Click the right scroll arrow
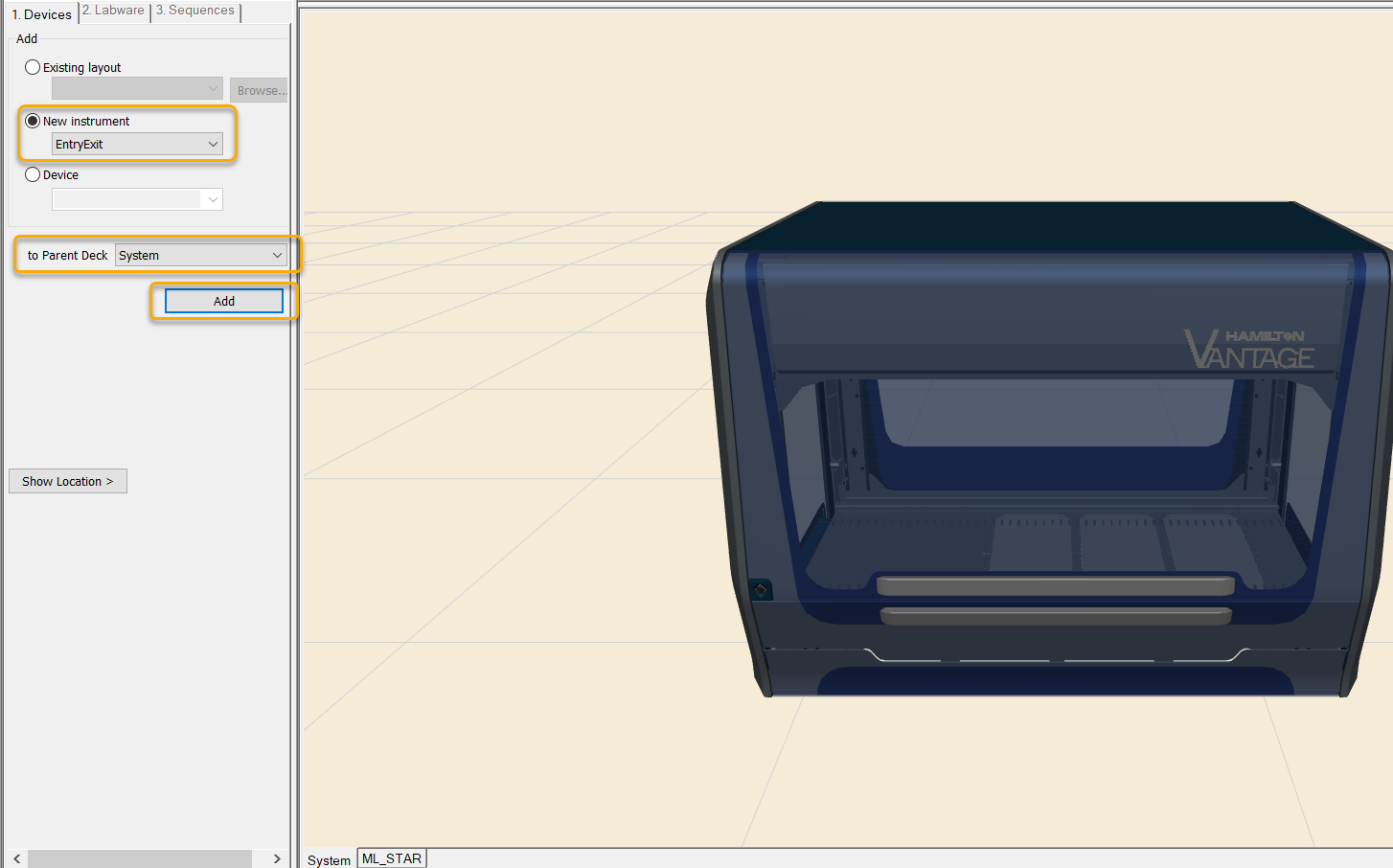Viewport: 1393px width, 868px height. coord(277,858)
